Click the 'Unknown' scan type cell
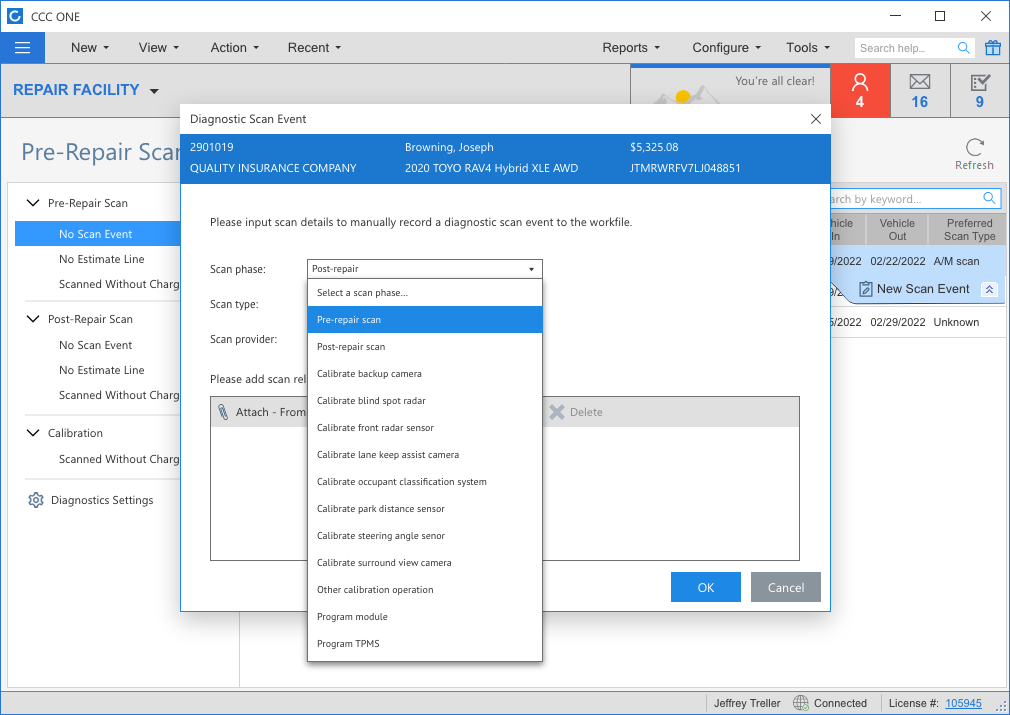The image size is (1010, 715). tap(956, 322)
